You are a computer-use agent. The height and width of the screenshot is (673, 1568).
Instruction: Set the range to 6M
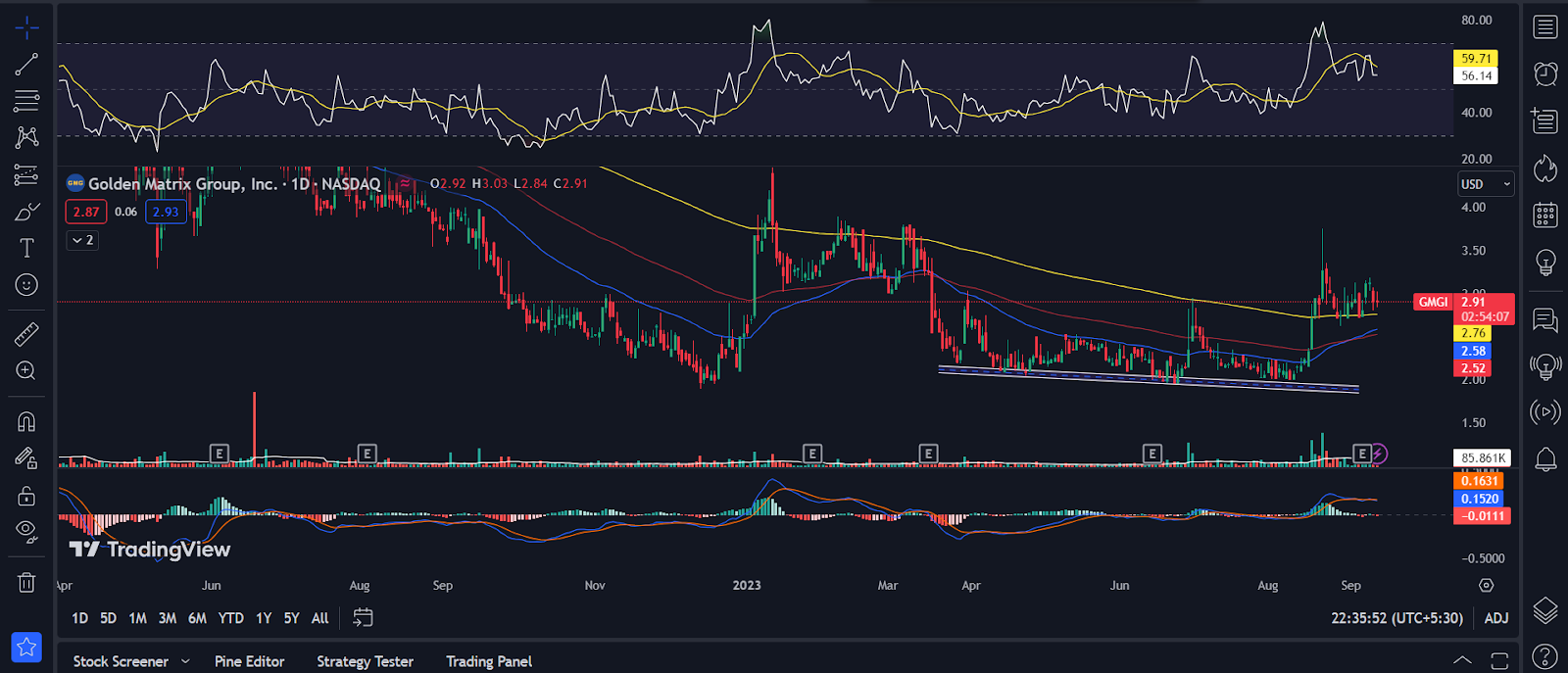[197, 618]
